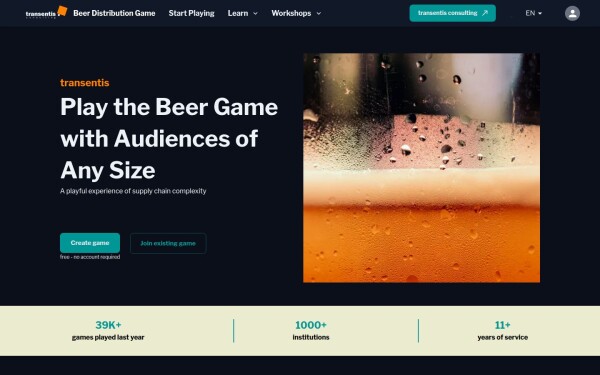This screenshot has width=600, height=375.
Task: Expand the Workshops dropdown chevron
Action: (x=318, y=13)
